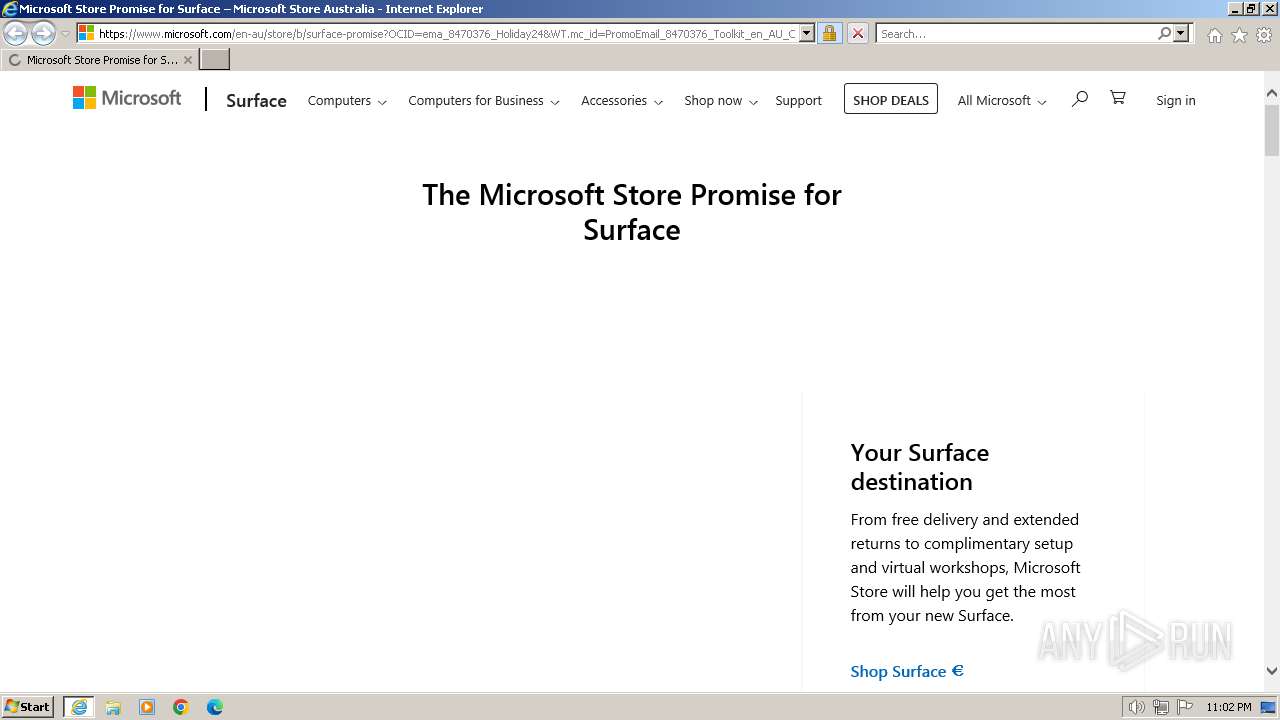Expand the Computers menu
This screenshot has height=720, width=1280.
point(347,100)
